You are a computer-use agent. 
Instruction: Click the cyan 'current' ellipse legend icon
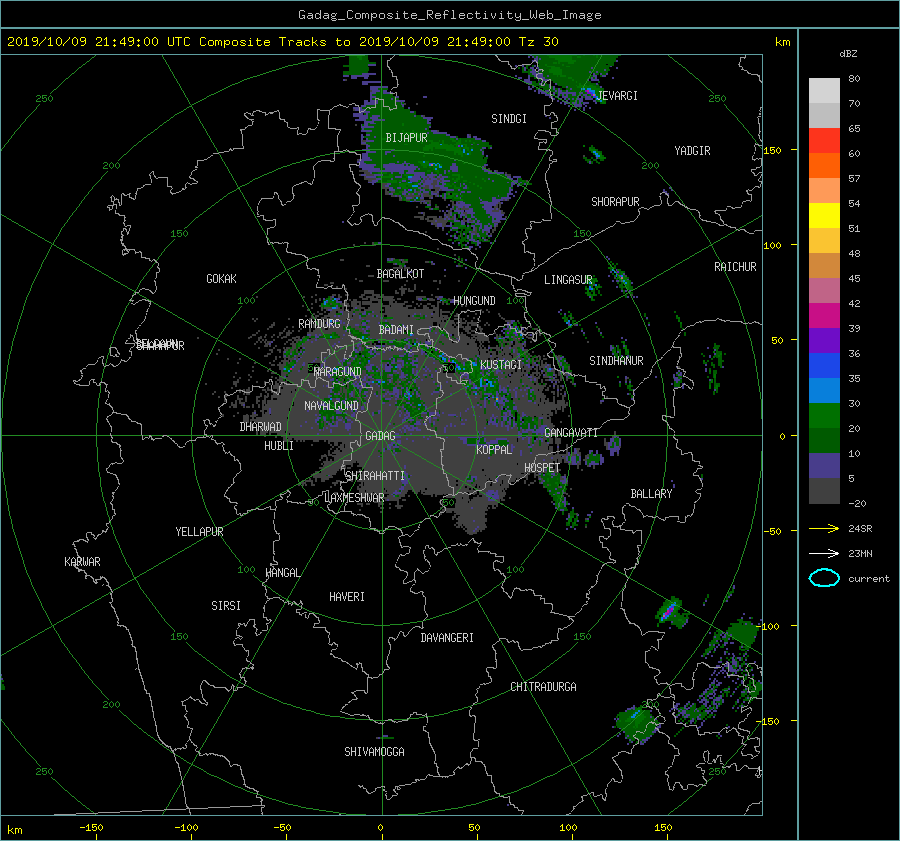click(824, 578)
